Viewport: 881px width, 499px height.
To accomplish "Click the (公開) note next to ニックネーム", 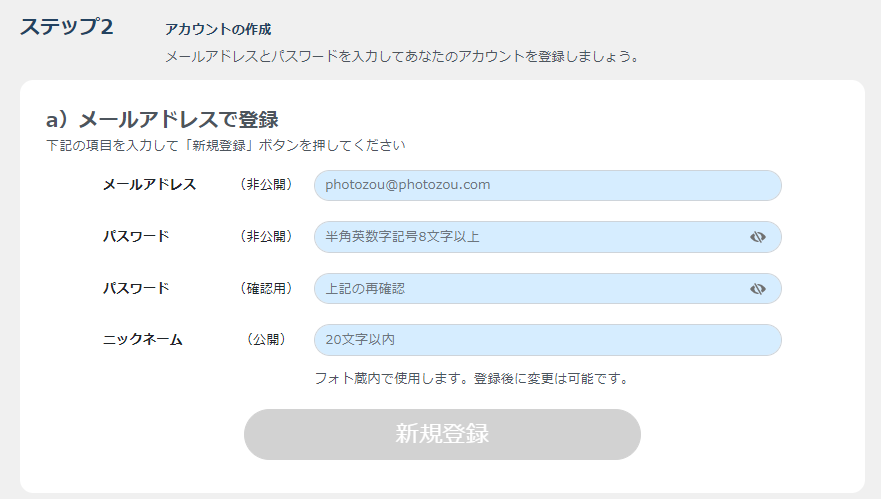I will coord(266,339).
